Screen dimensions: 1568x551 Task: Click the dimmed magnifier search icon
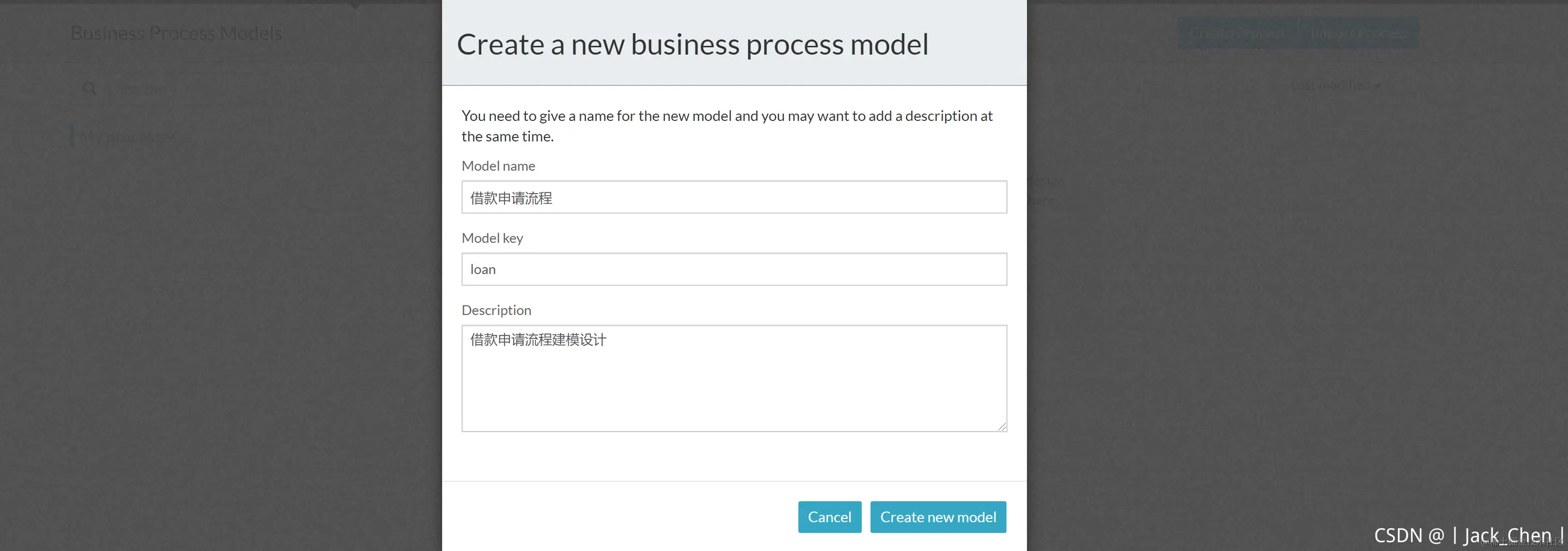[90, 89]
